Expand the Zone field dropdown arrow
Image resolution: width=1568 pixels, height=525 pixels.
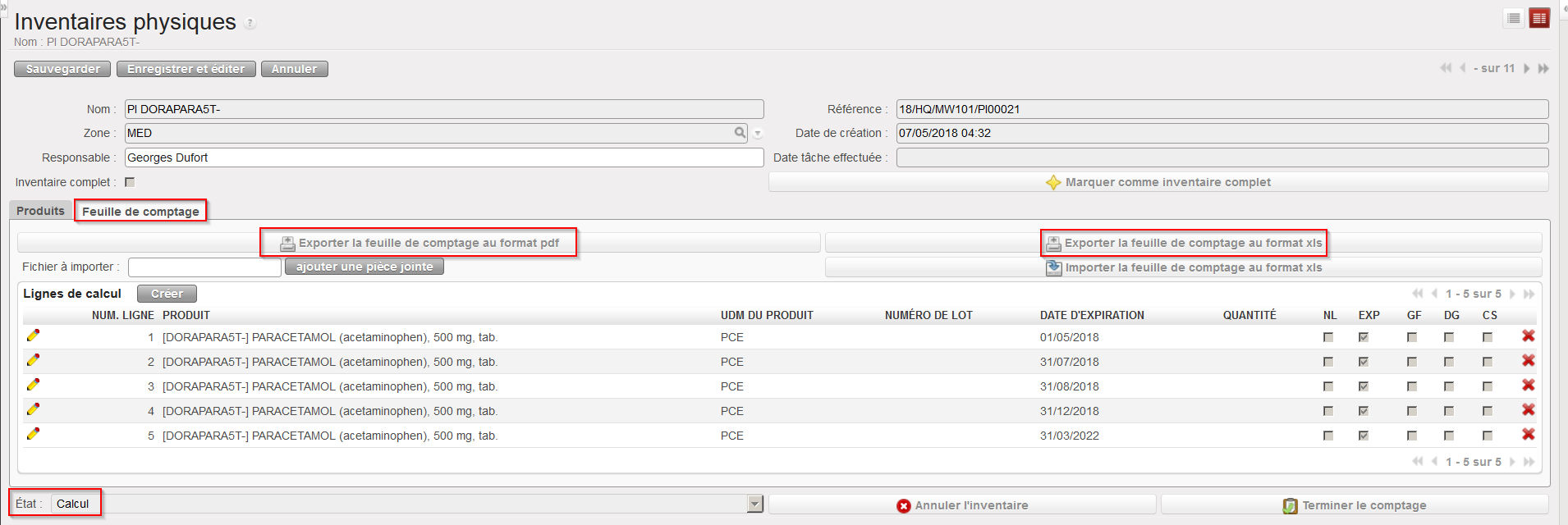pyautogui.click(x=758, y=134)
